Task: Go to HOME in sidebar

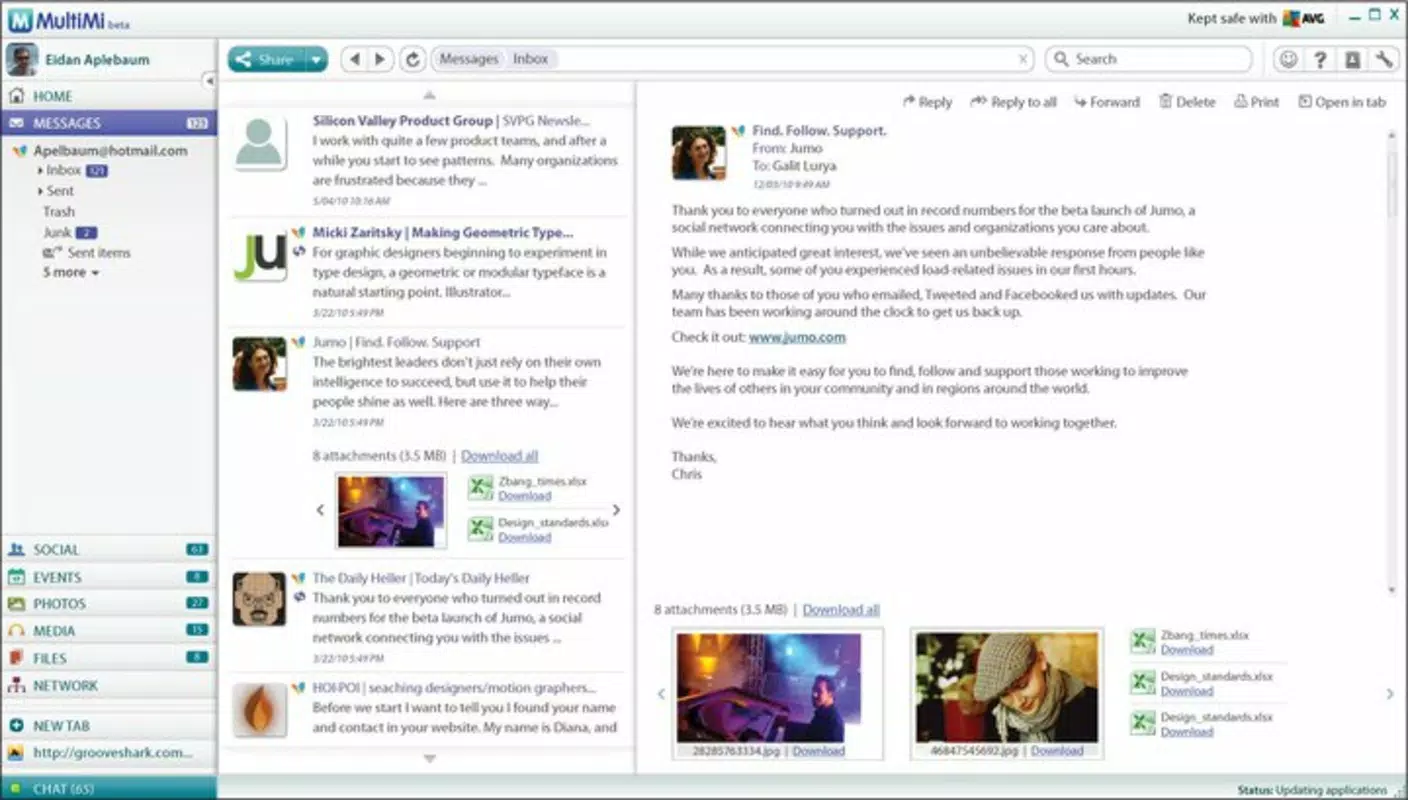Action: [x=108, y=96]
